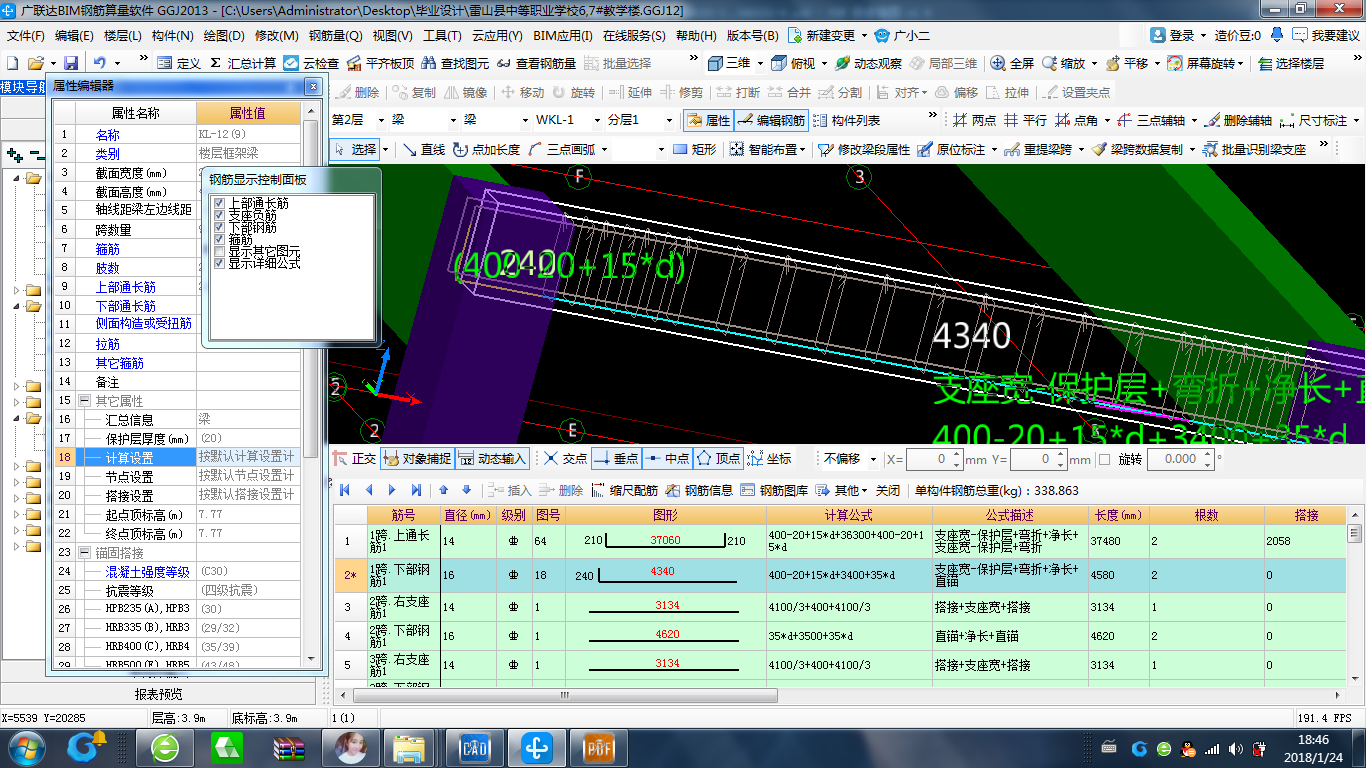This screenshot has height=768, width=1366.
Task: Run 汇总计算 summary calculation
Action: coord(243,63)
